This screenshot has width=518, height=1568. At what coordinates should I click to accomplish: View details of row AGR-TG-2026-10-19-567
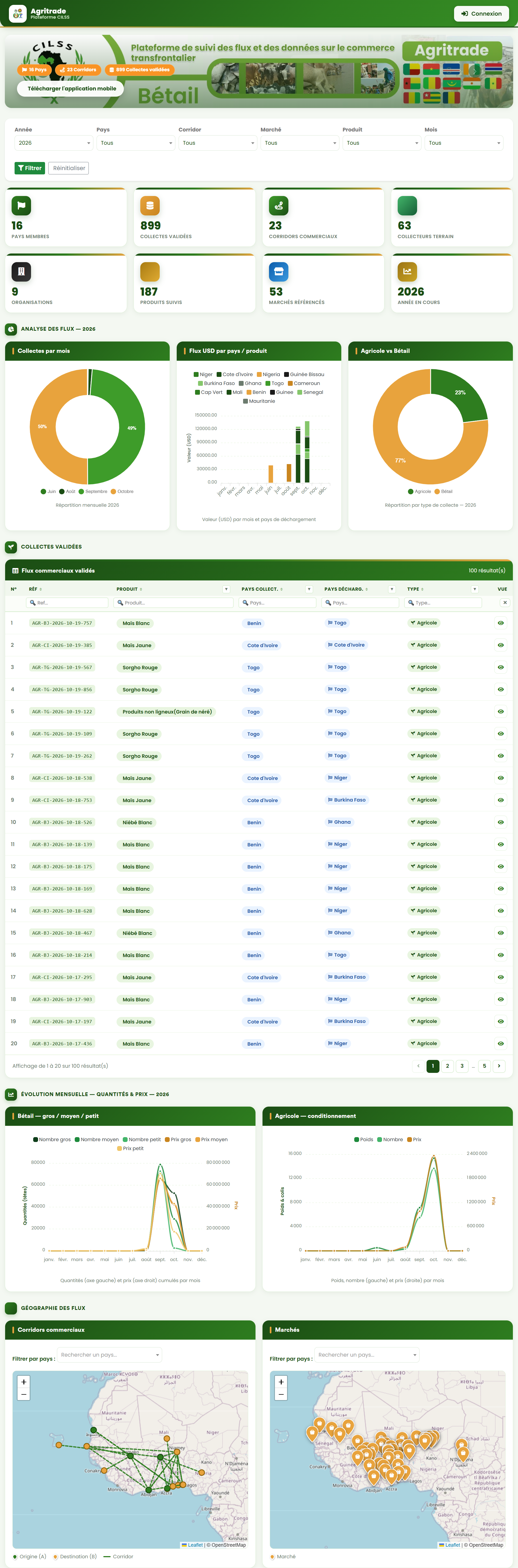(x=500, y=668)
